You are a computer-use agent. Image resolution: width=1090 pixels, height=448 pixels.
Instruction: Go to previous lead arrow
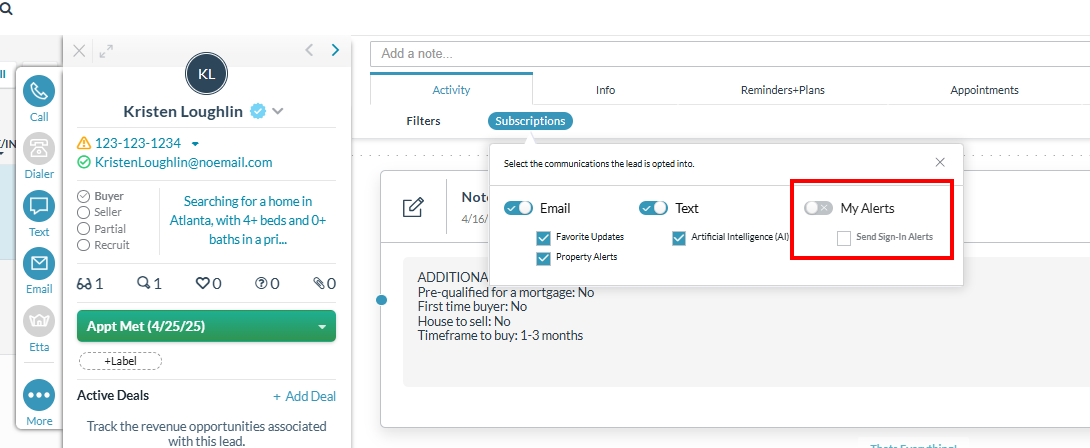tap(309, 50)
